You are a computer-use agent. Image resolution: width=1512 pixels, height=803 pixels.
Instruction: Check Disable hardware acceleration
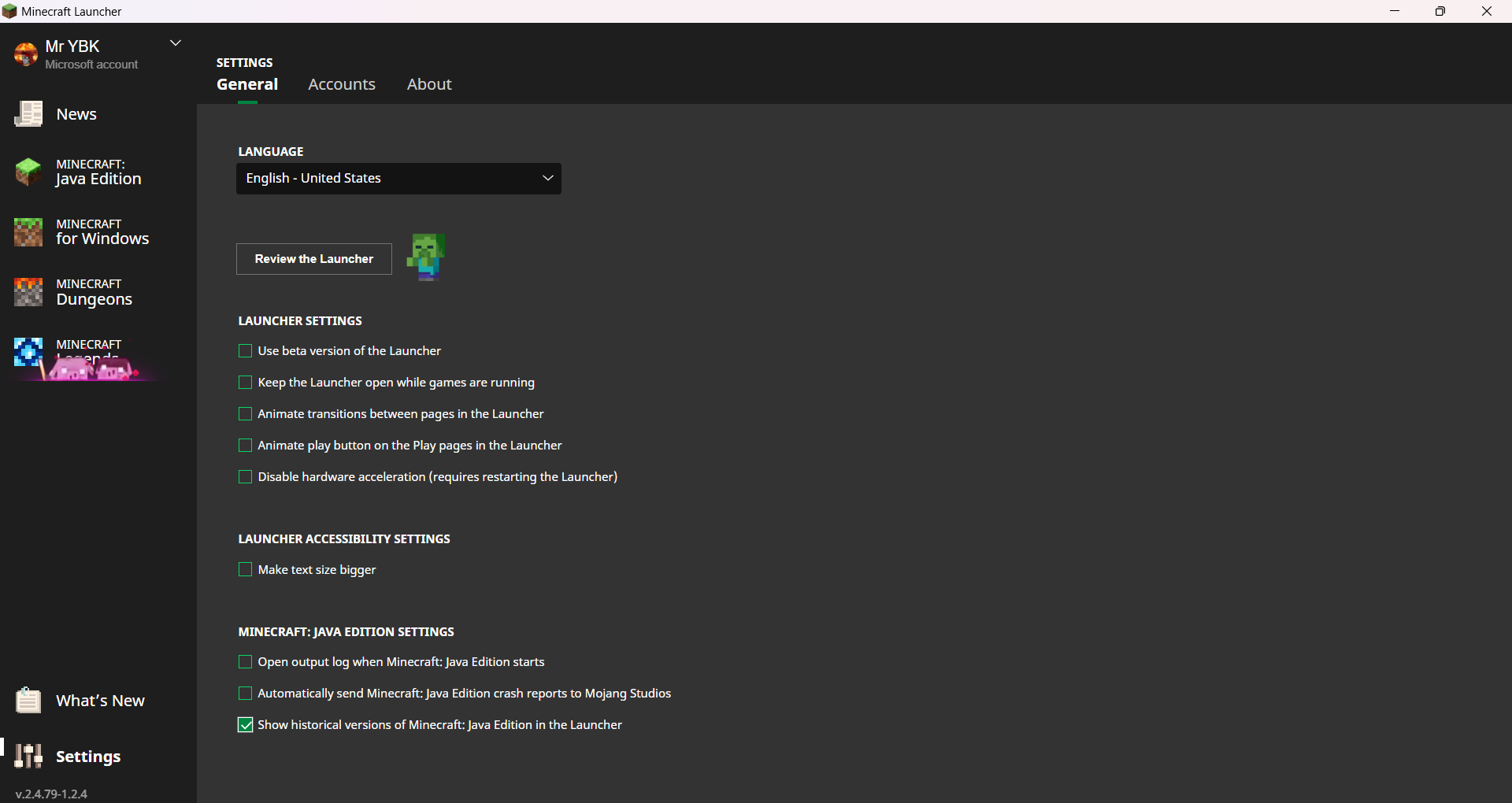pos(246,477)
